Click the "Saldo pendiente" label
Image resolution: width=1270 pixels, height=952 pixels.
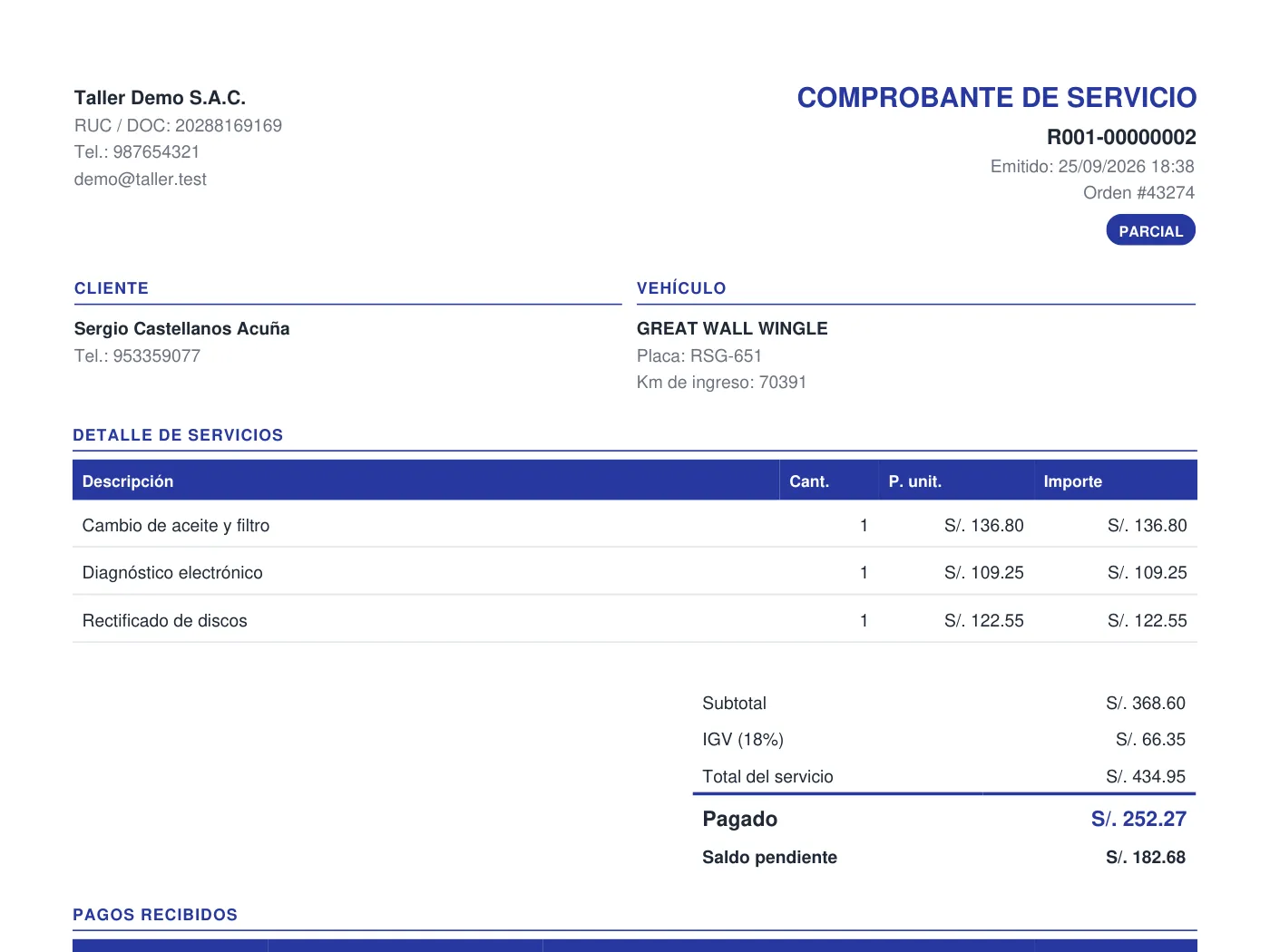pyautogui.click(x=769, y=857)
